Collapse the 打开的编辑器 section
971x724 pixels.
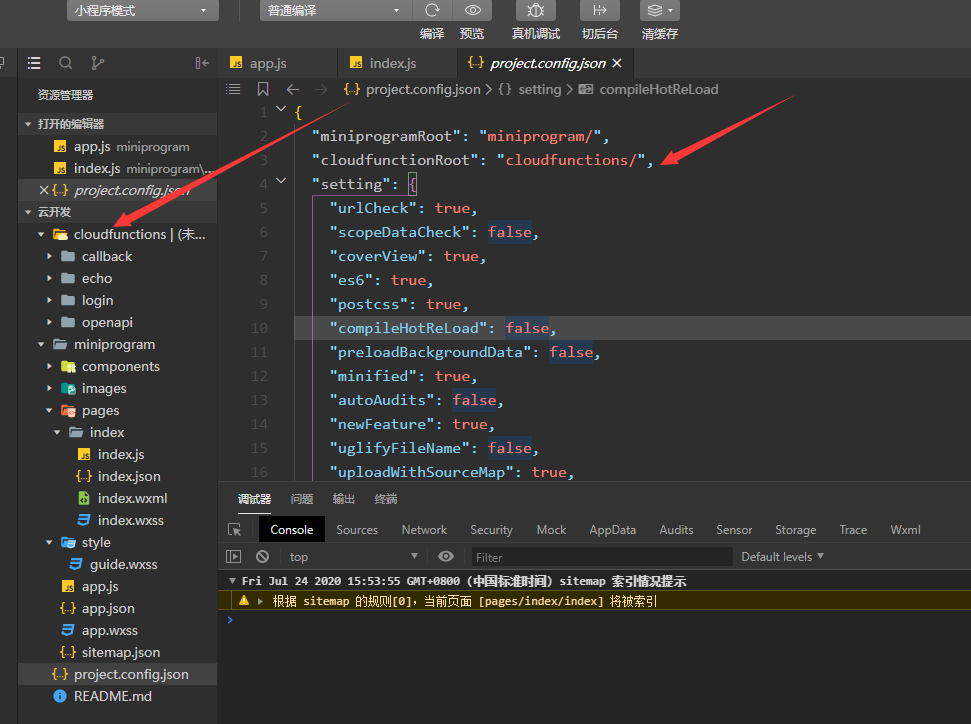(28, 124)
